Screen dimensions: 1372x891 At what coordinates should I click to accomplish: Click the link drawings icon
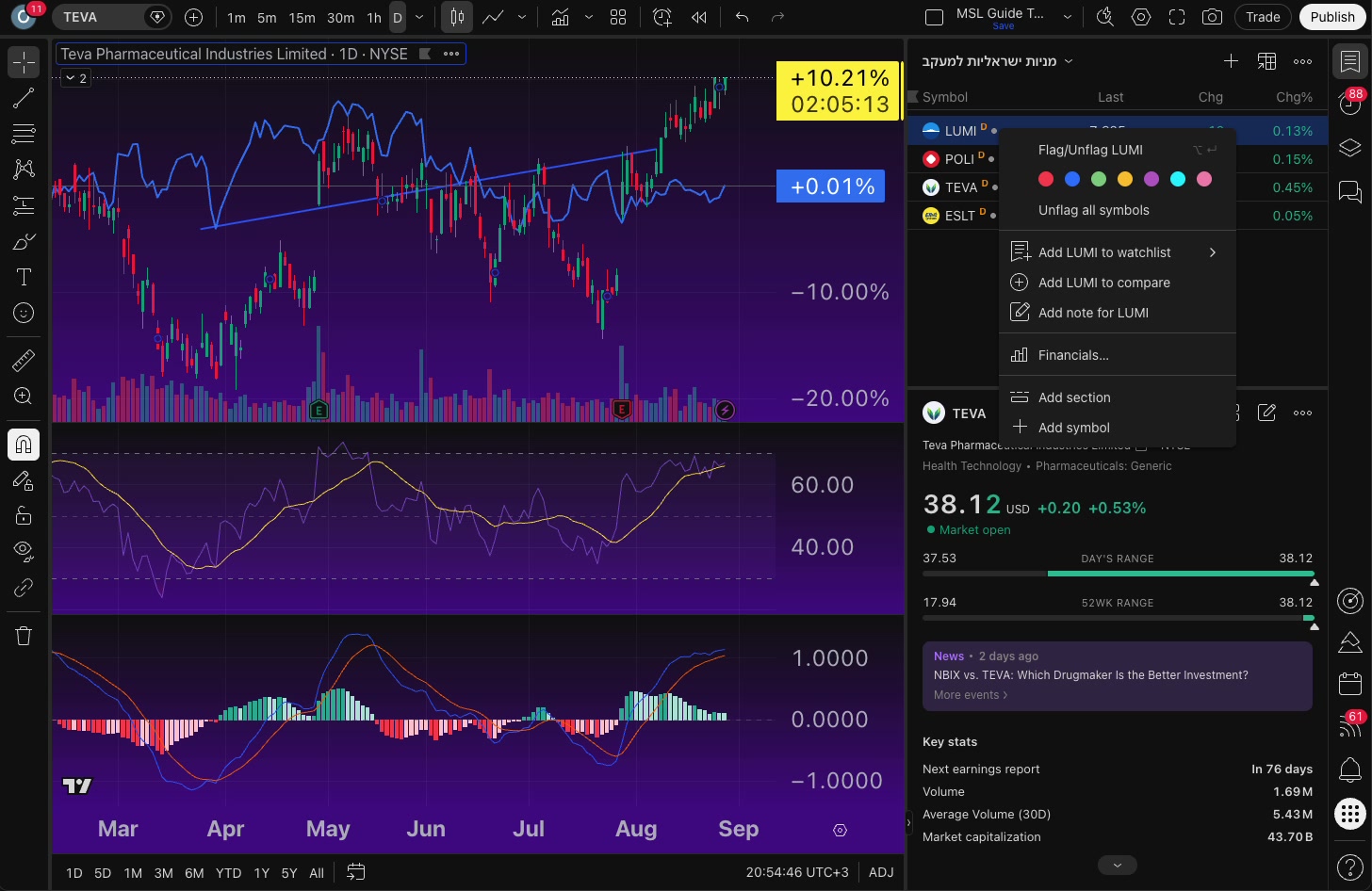tap(24, 588)
